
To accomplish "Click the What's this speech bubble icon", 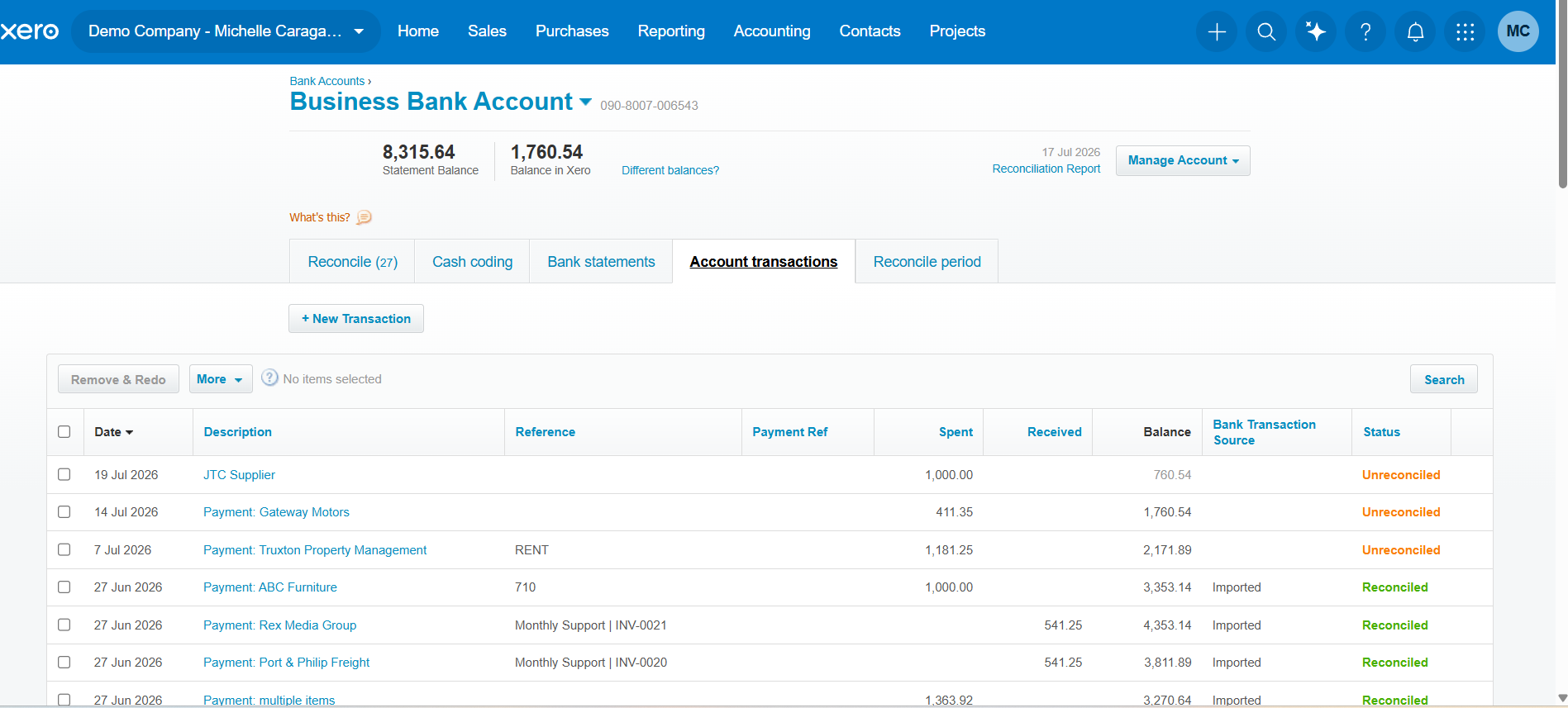I will pyautogui.click(x=364, y=217).
